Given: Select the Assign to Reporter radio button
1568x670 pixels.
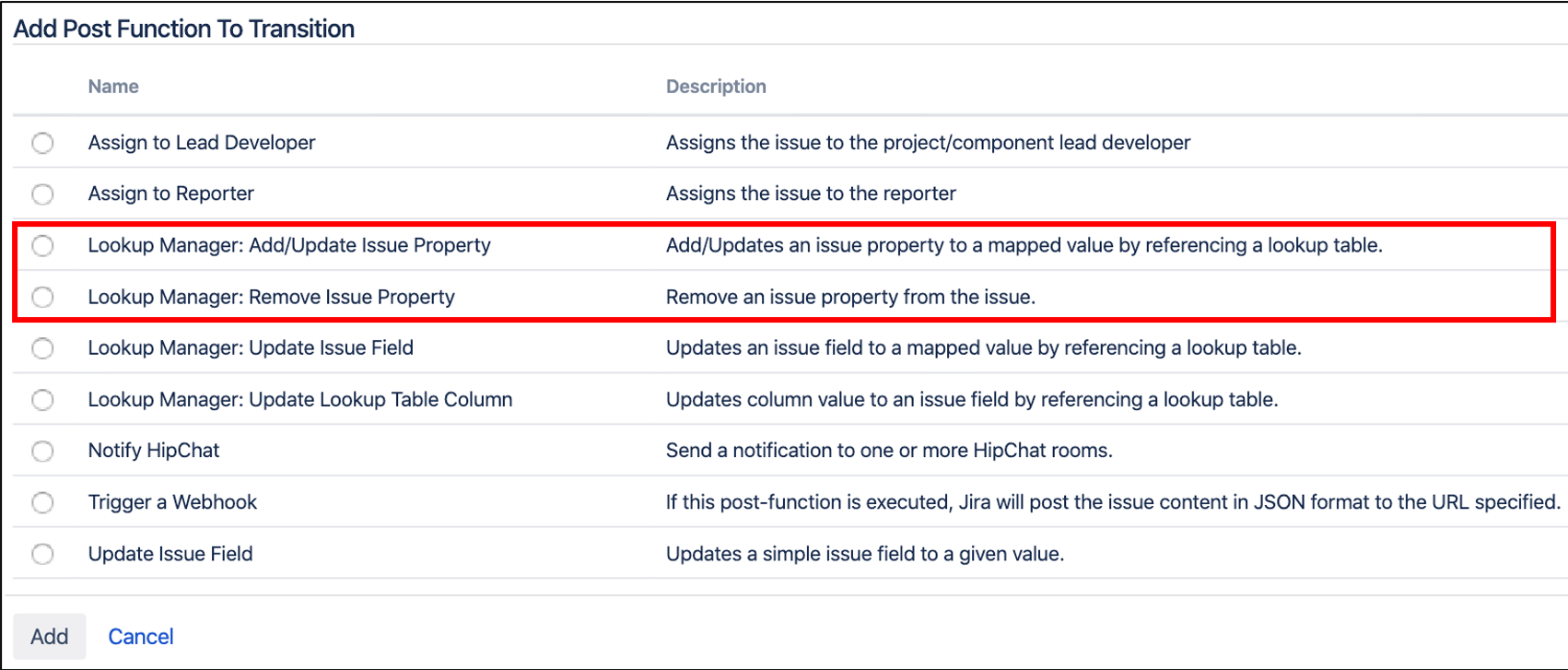Looking at the screenshot, I should (42, 194).
